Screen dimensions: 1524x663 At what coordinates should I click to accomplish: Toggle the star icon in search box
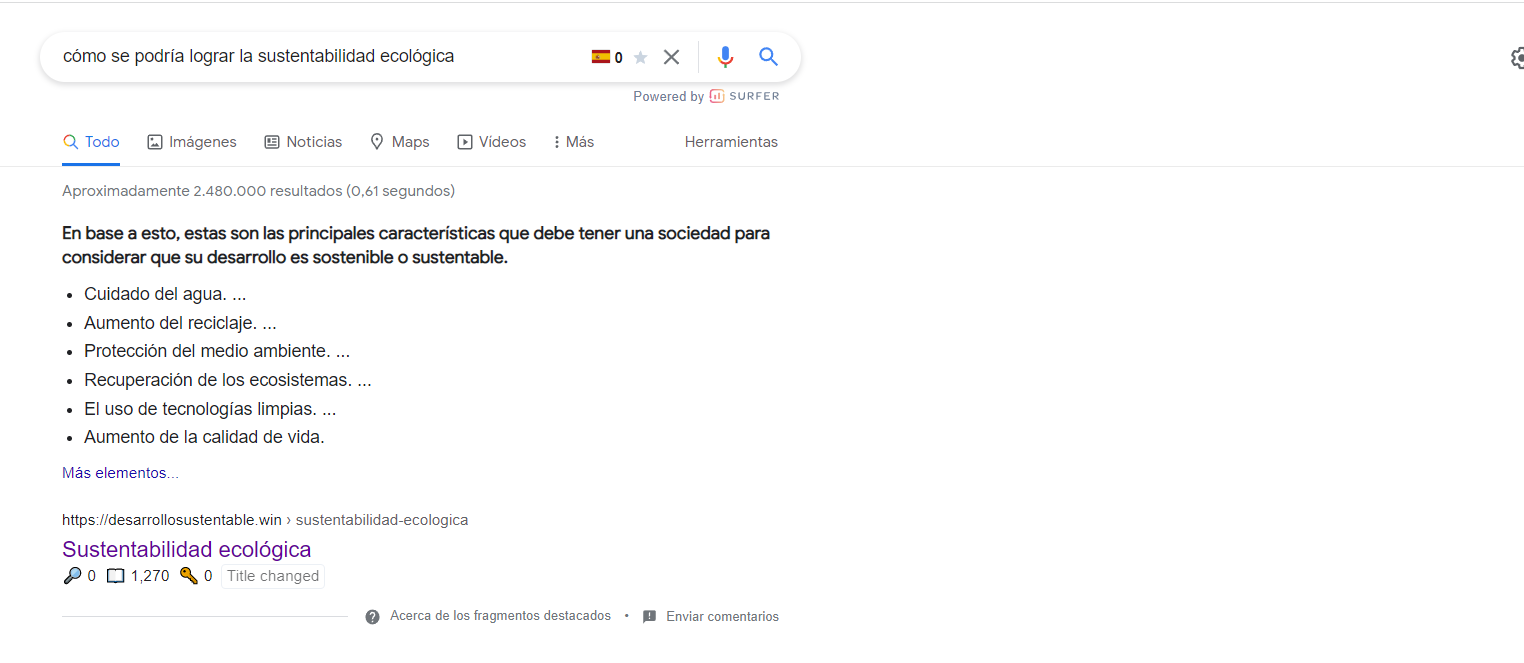pyautogui.click(x=641, y=58)
